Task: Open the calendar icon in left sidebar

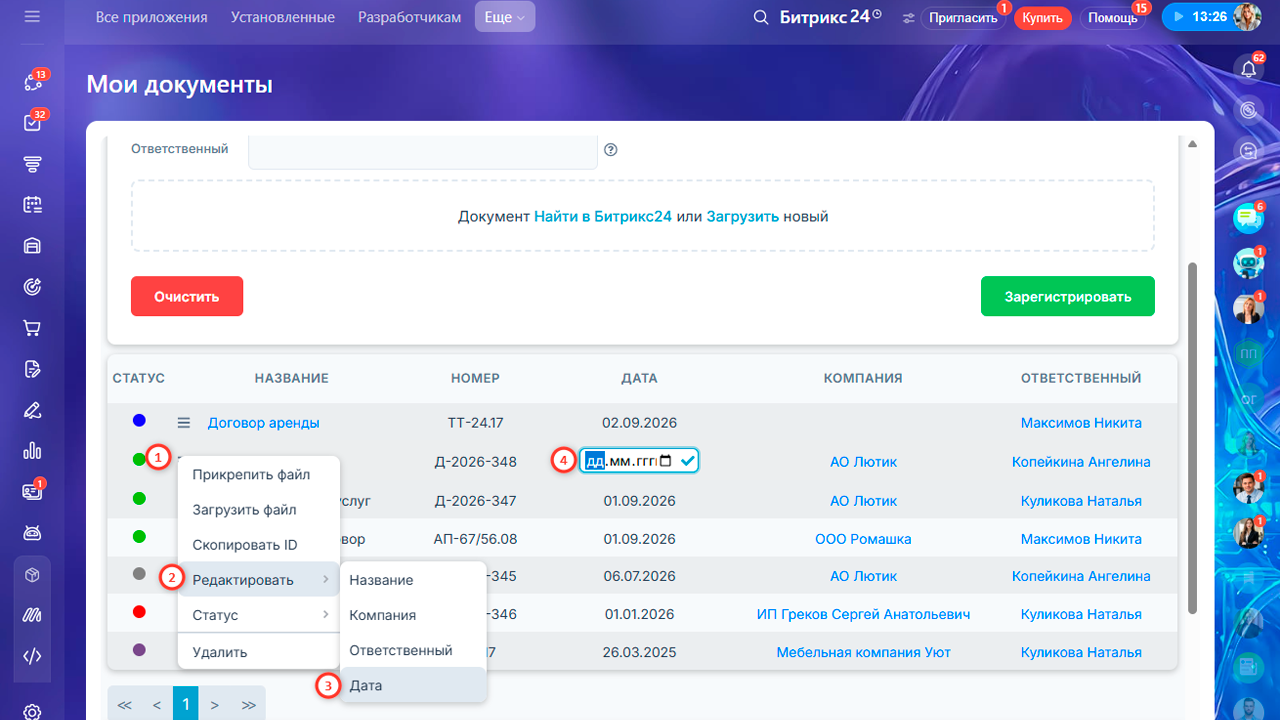Action: coord(32,205)
